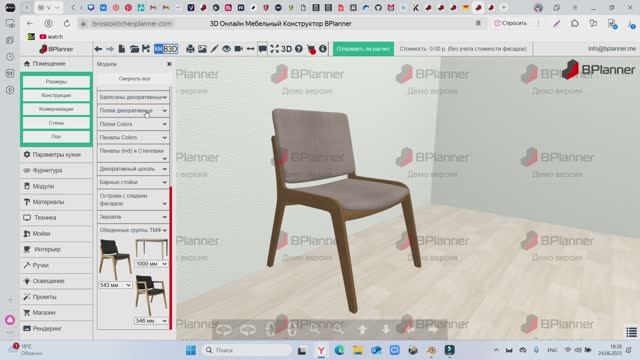Expand Декоративный цоколь category
This screenshot has width=640, height=360.
(133, 169)
